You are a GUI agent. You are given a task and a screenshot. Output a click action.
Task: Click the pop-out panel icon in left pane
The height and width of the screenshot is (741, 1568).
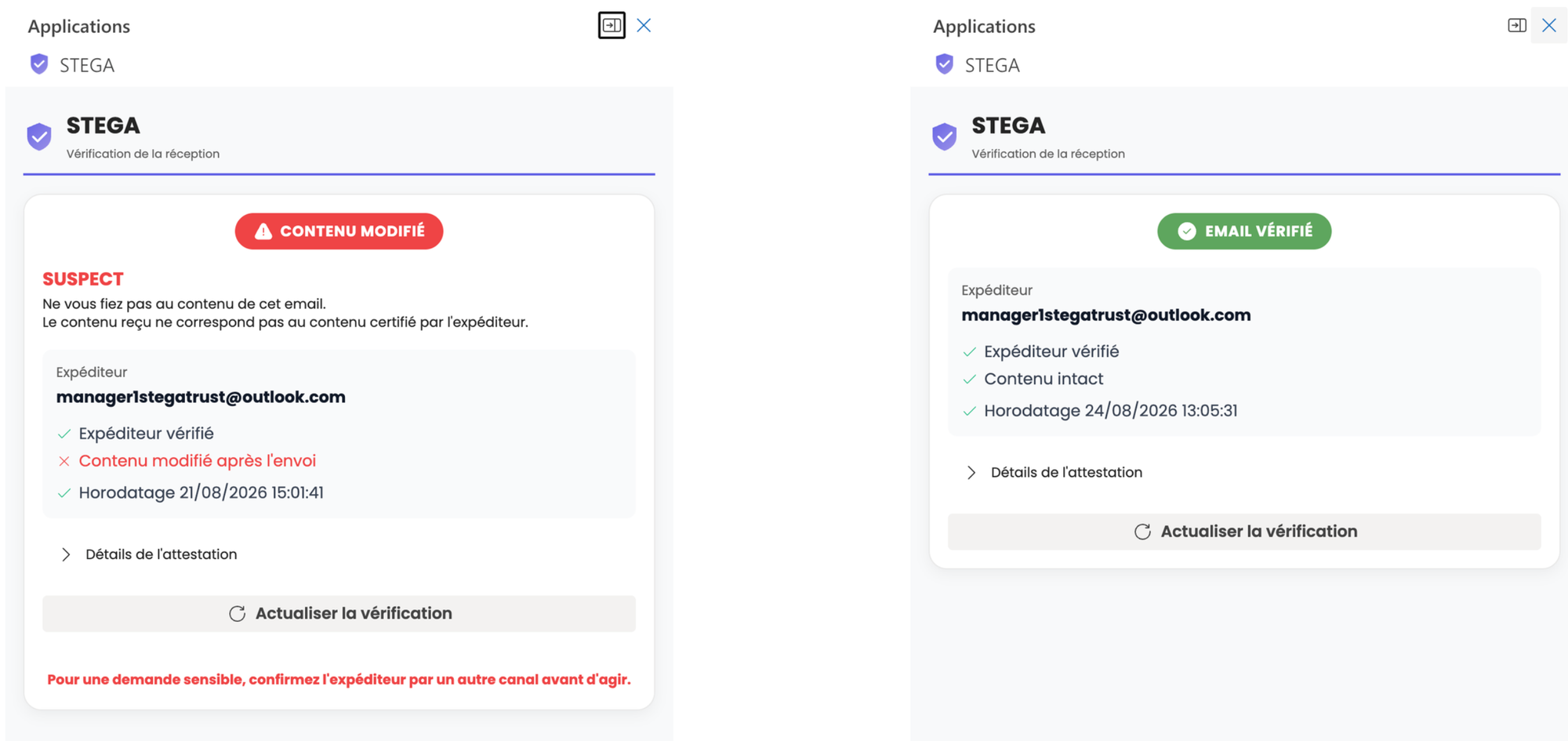pyautogui.click(x=612, y=25)
